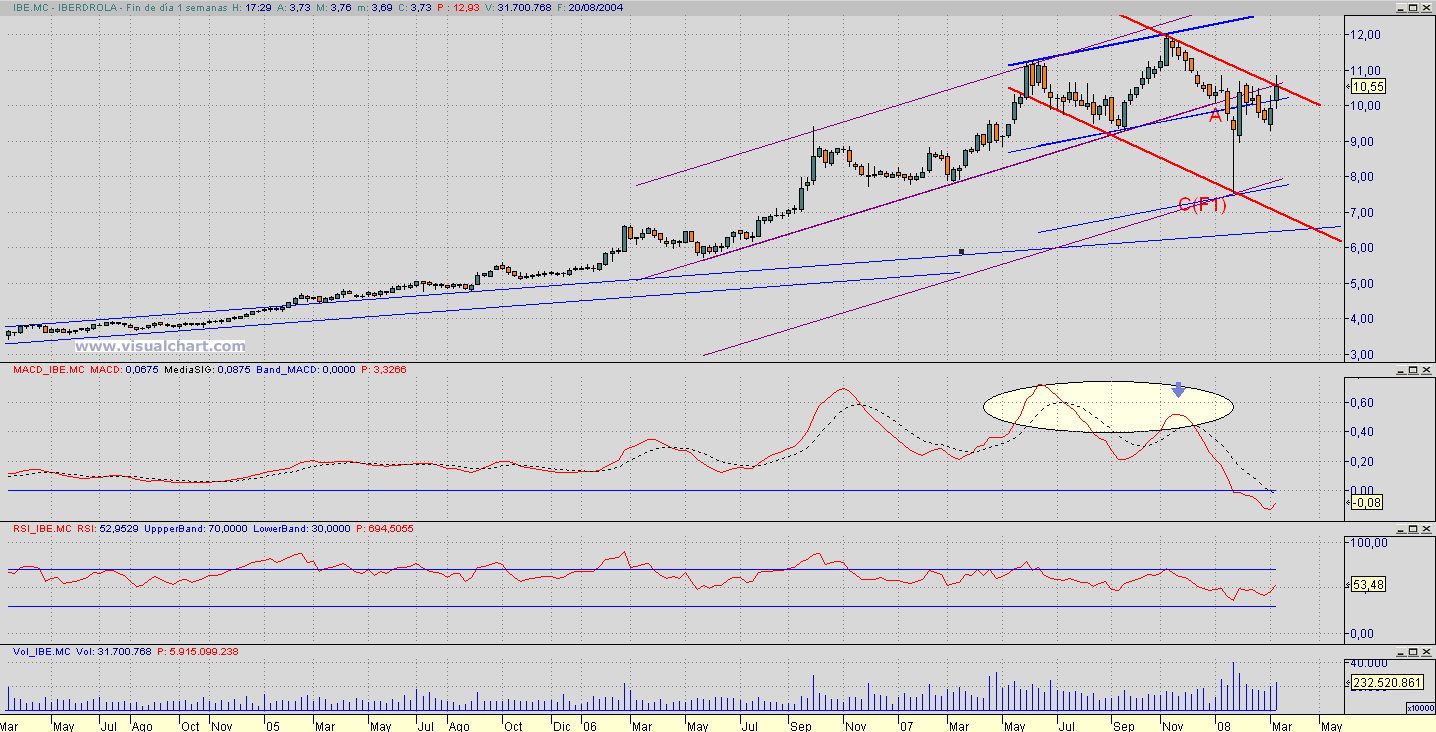Click the current price tag '10,55'
The height and width of the screenshot is (732, 1436).
1367,86
